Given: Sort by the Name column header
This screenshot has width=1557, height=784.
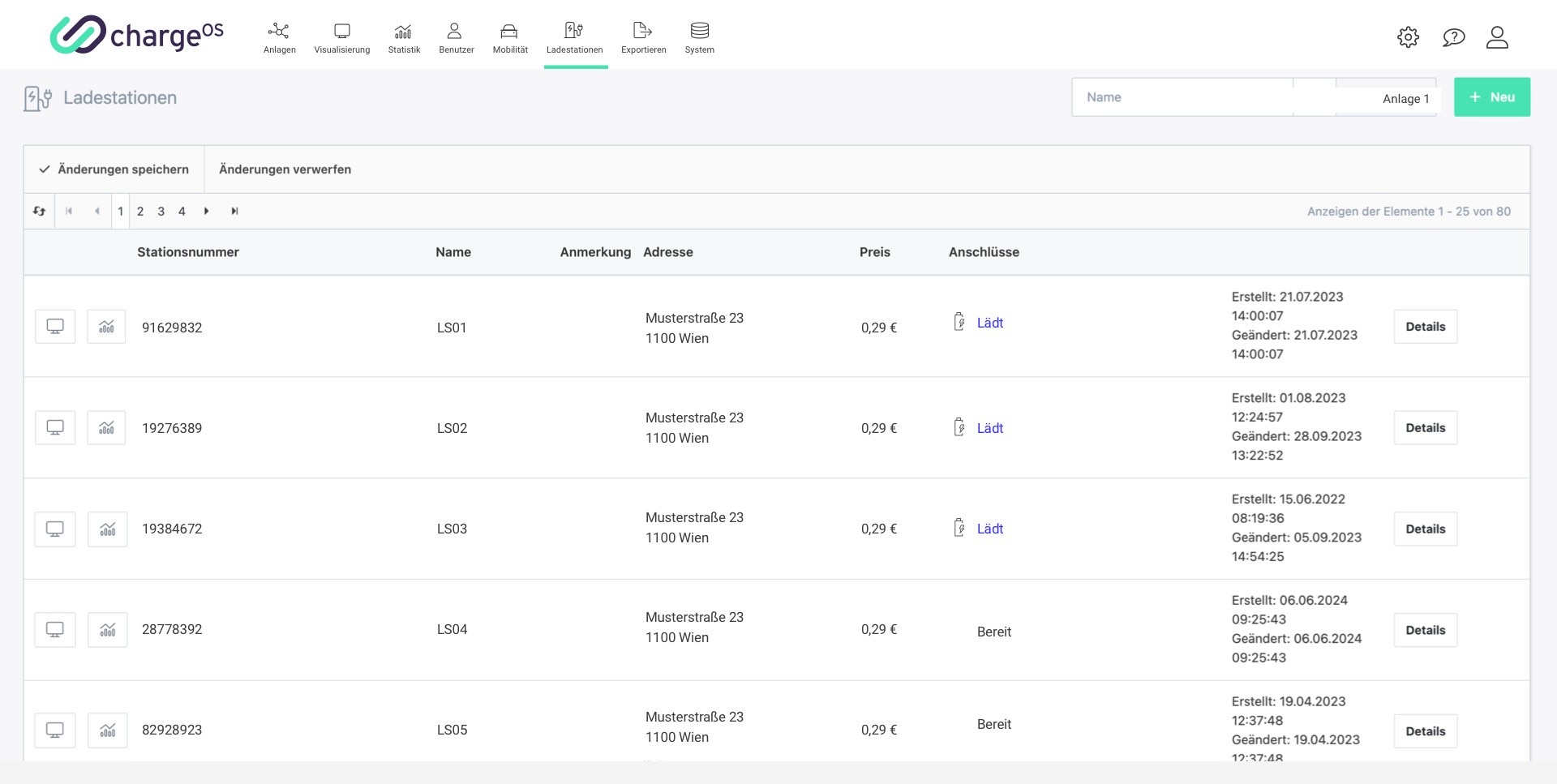Looking at the screenshot, I should 453,252.
